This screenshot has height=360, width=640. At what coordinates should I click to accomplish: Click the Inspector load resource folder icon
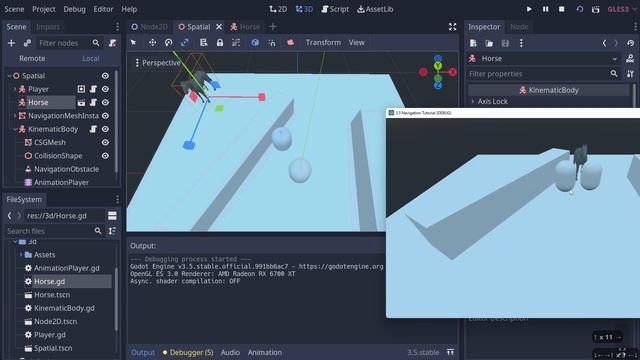tap(489, 43)
